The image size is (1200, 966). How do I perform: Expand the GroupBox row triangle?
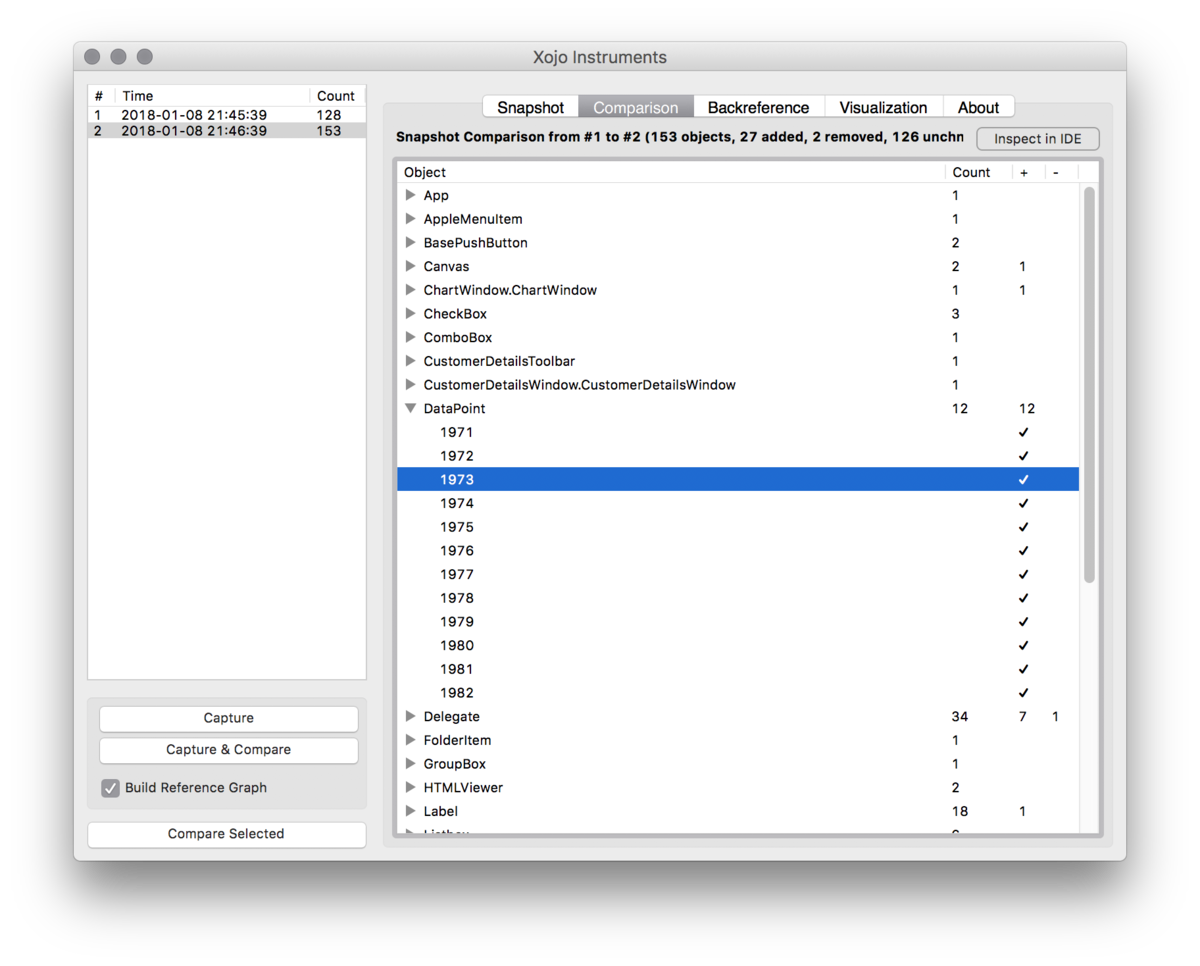(410, 764)
